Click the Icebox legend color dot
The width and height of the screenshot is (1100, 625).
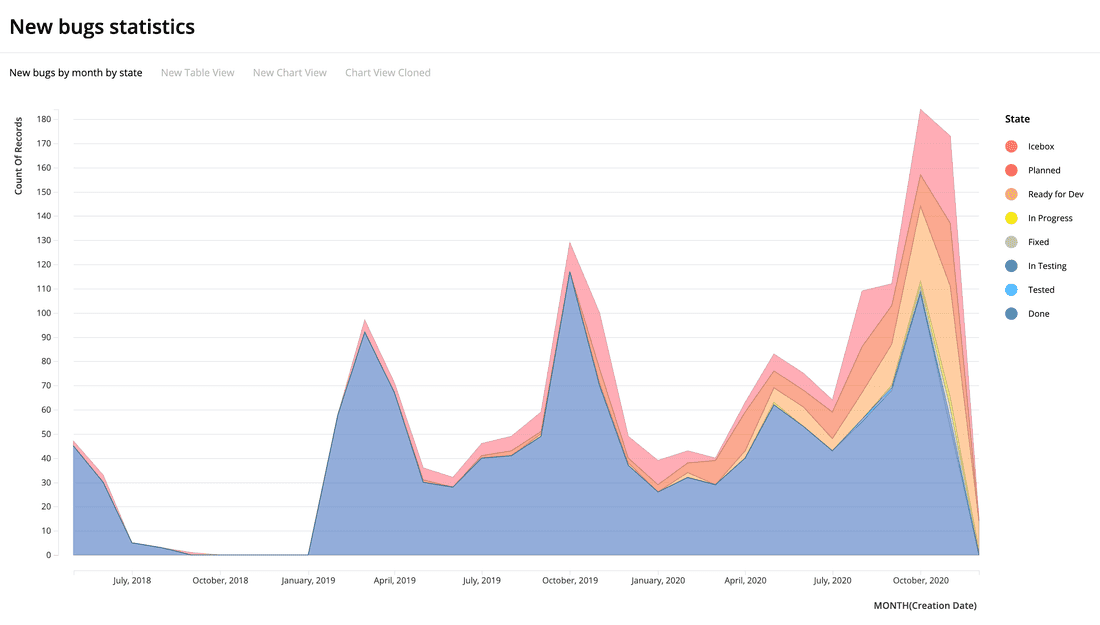[x=1011, y=147]
